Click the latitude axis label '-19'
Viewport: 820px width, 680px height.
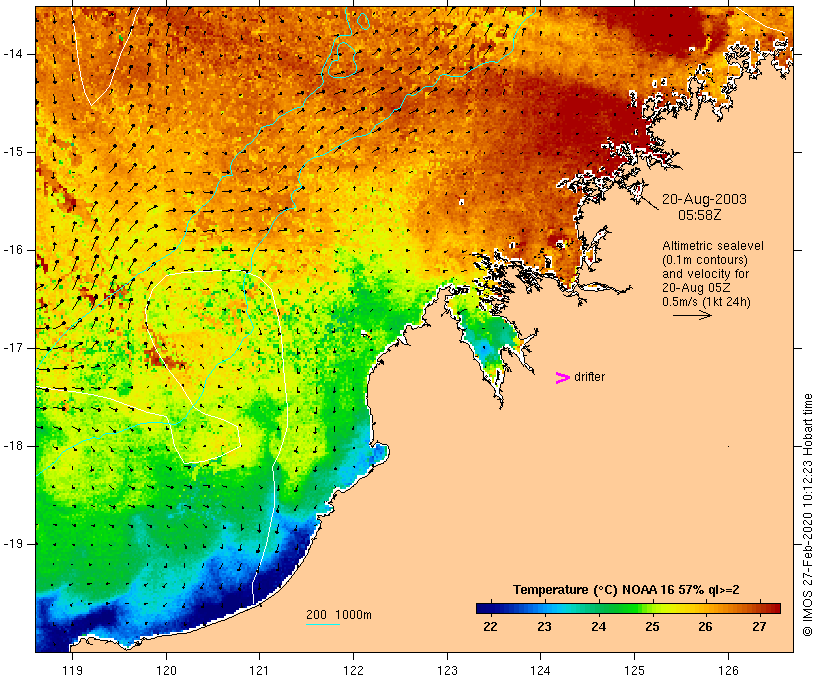[x=13, y=544]
